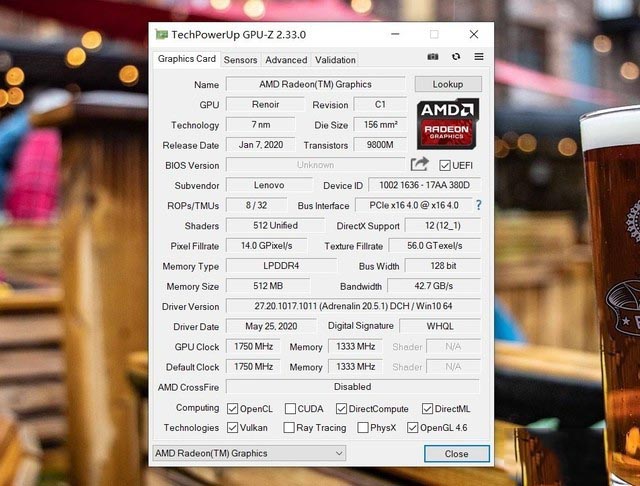
Task: Click the Name field AMD Radeon(TM) Graphics
Action: pyautogui.click(x=316, y=84)
